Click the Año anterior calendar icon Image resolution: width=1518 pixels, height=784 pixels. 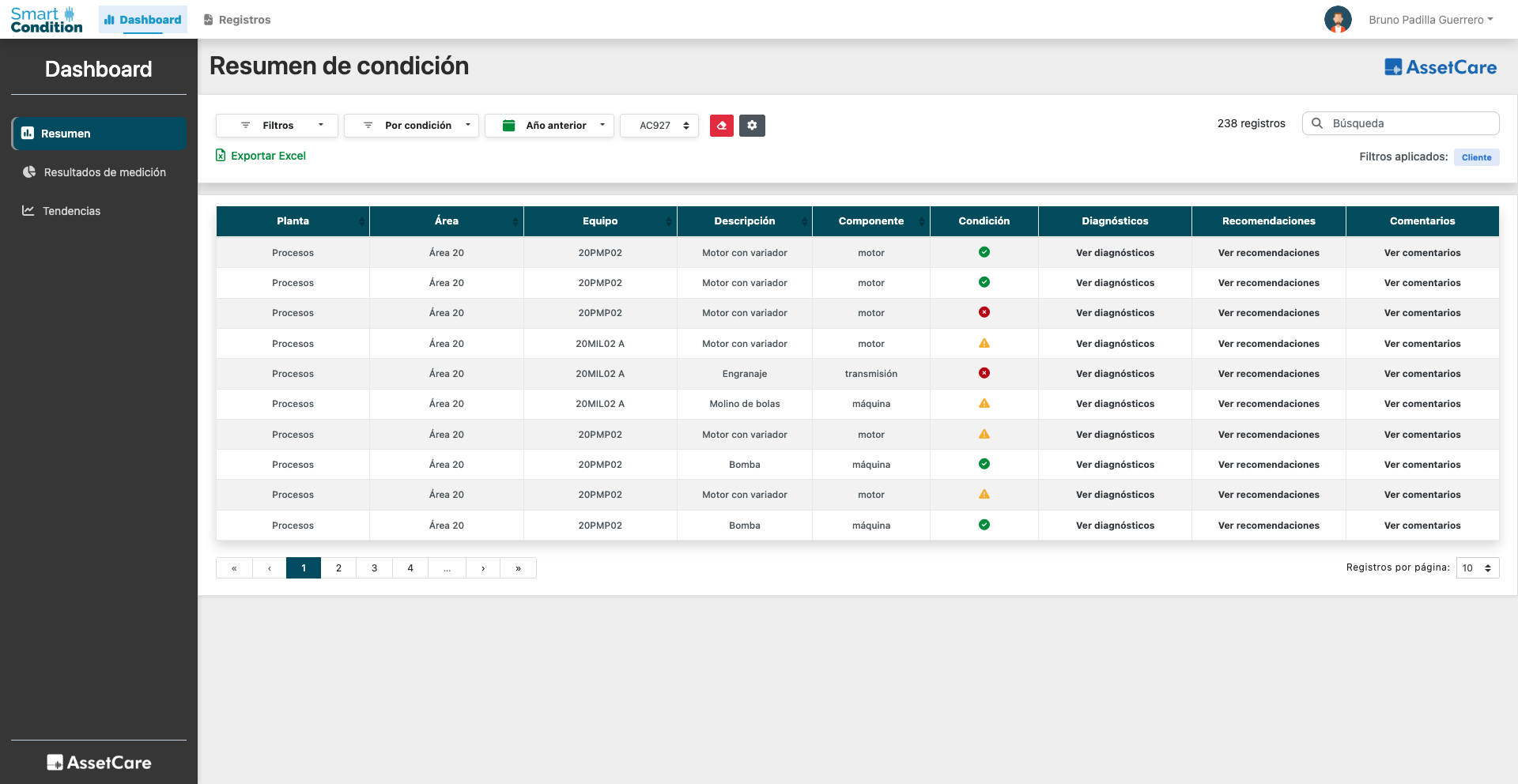(x=509, y=125)
